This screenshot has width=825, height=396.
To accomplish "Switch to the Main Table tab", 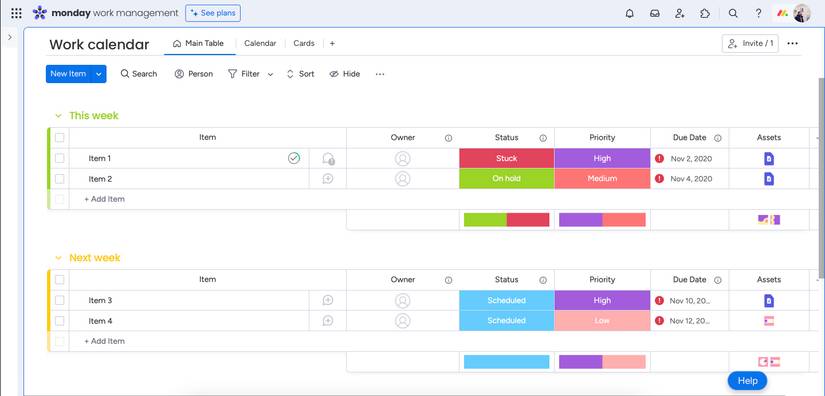I will click(x=198, y=44).
